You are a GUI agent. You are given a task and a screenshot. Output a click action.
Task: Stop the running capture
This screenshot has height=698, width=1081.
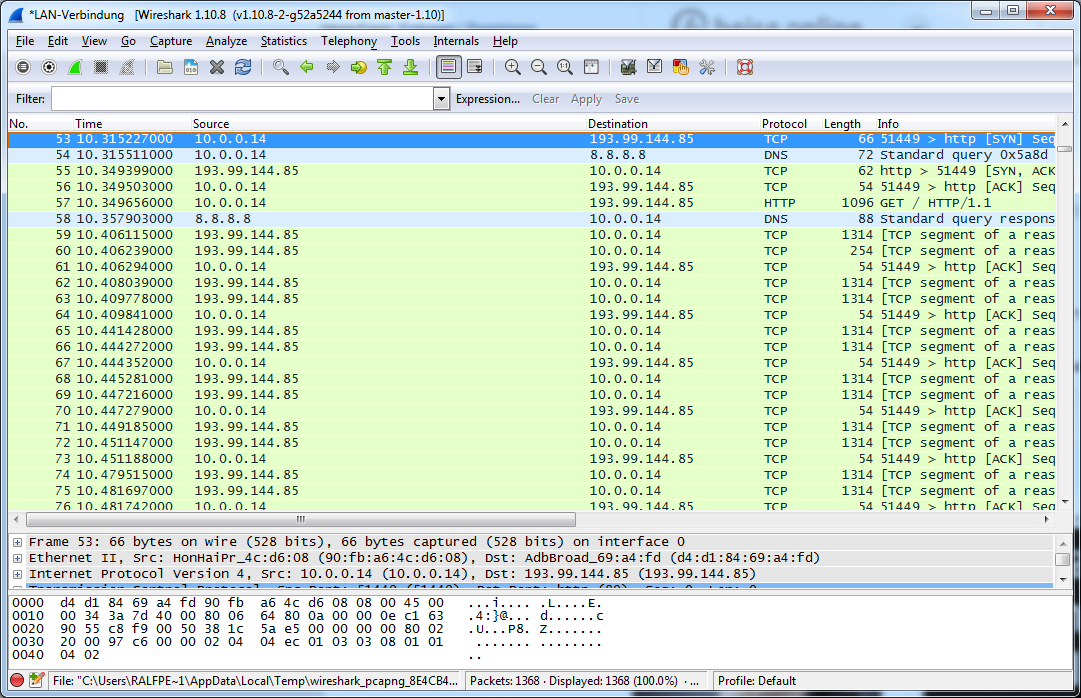point(101,67)
